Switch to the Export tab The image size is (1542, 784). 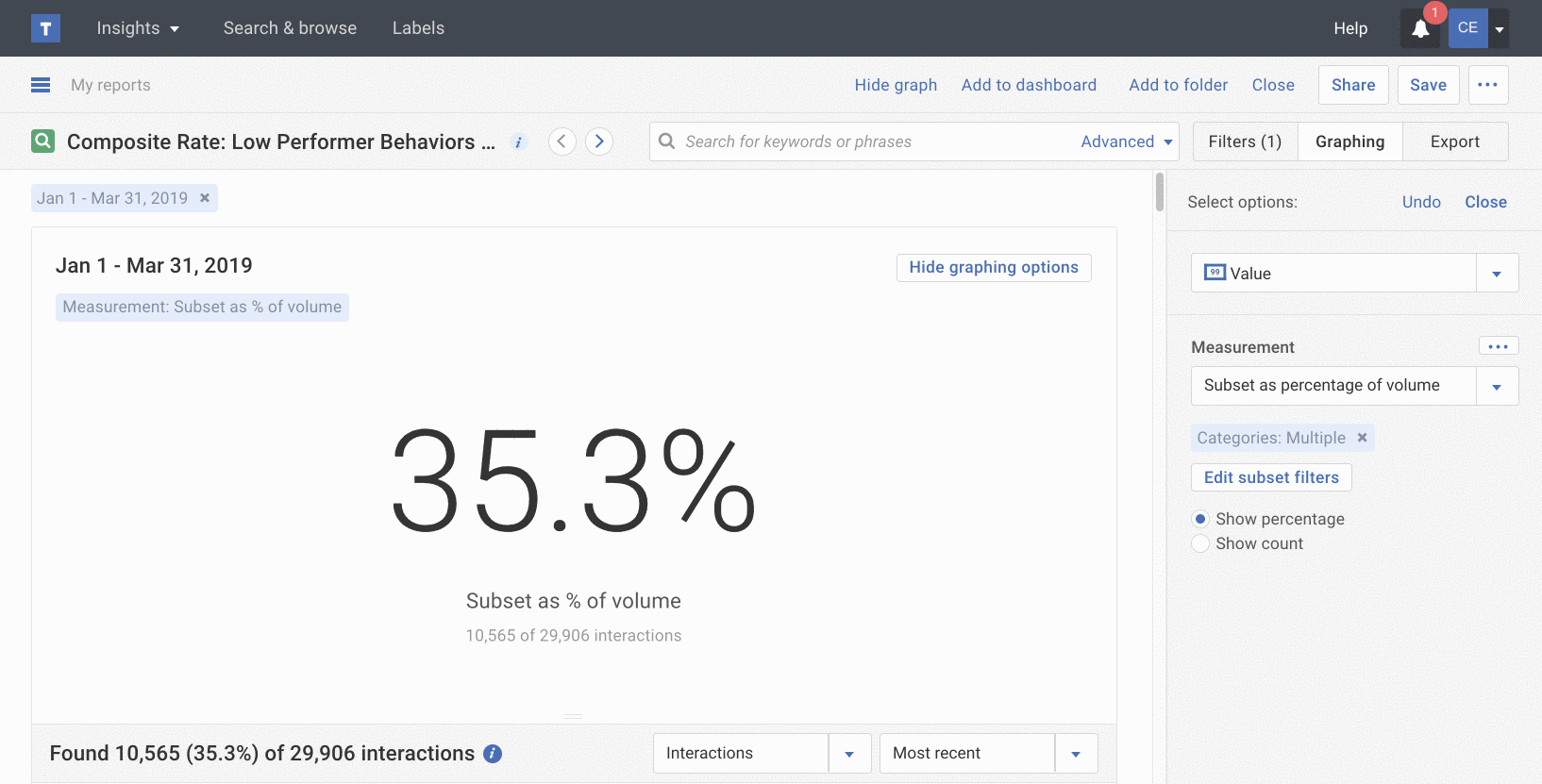point(1454,142)
